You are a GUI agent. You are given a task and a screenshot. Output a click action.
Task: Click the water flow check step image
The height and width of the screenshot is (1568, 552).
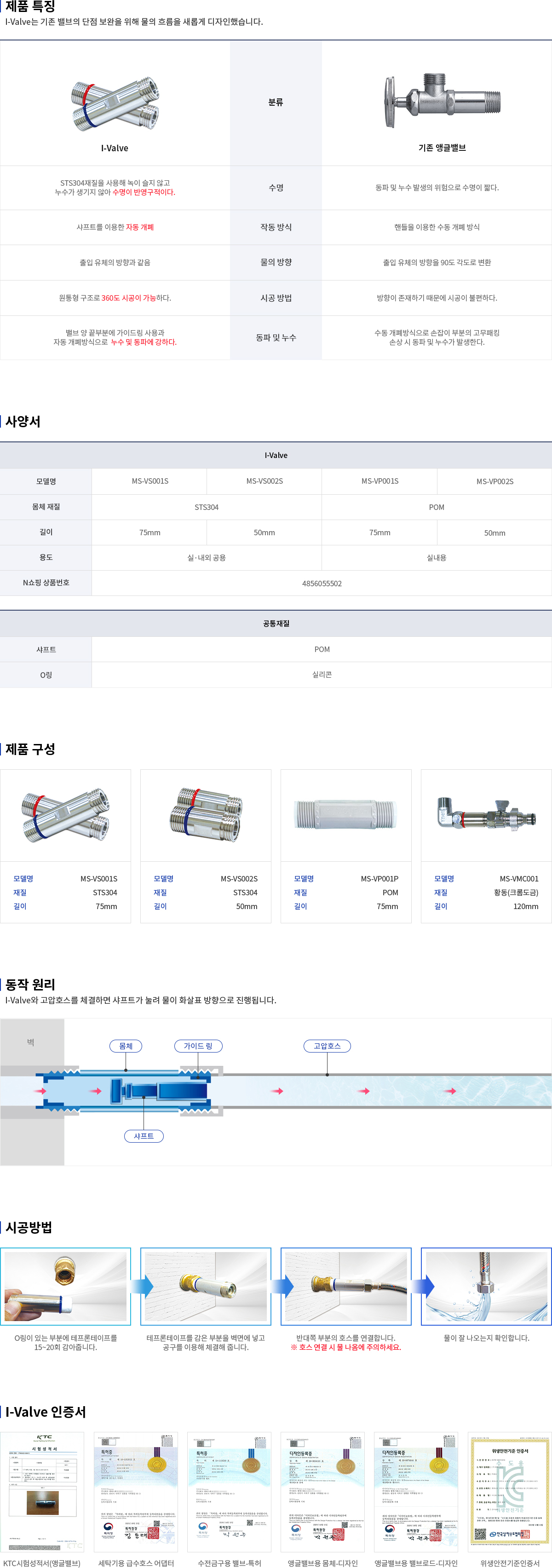click(486, 1286)
